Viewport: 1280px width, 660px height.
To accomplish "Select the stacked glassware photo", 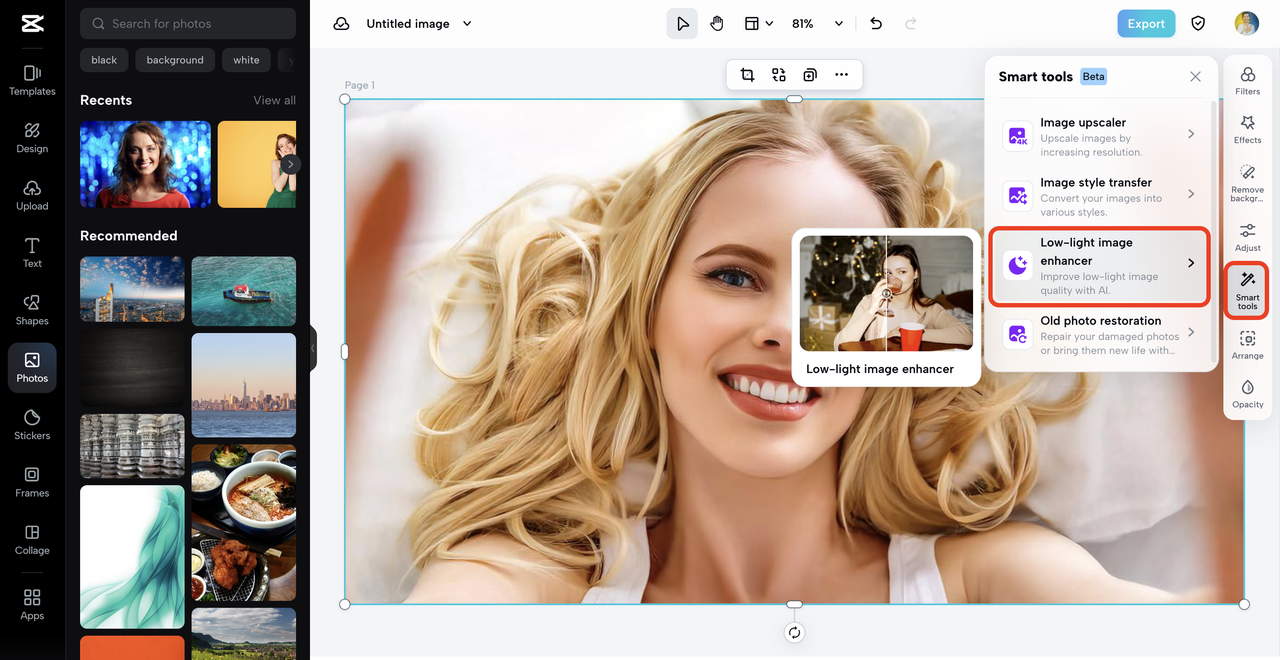I will point(132,446).
